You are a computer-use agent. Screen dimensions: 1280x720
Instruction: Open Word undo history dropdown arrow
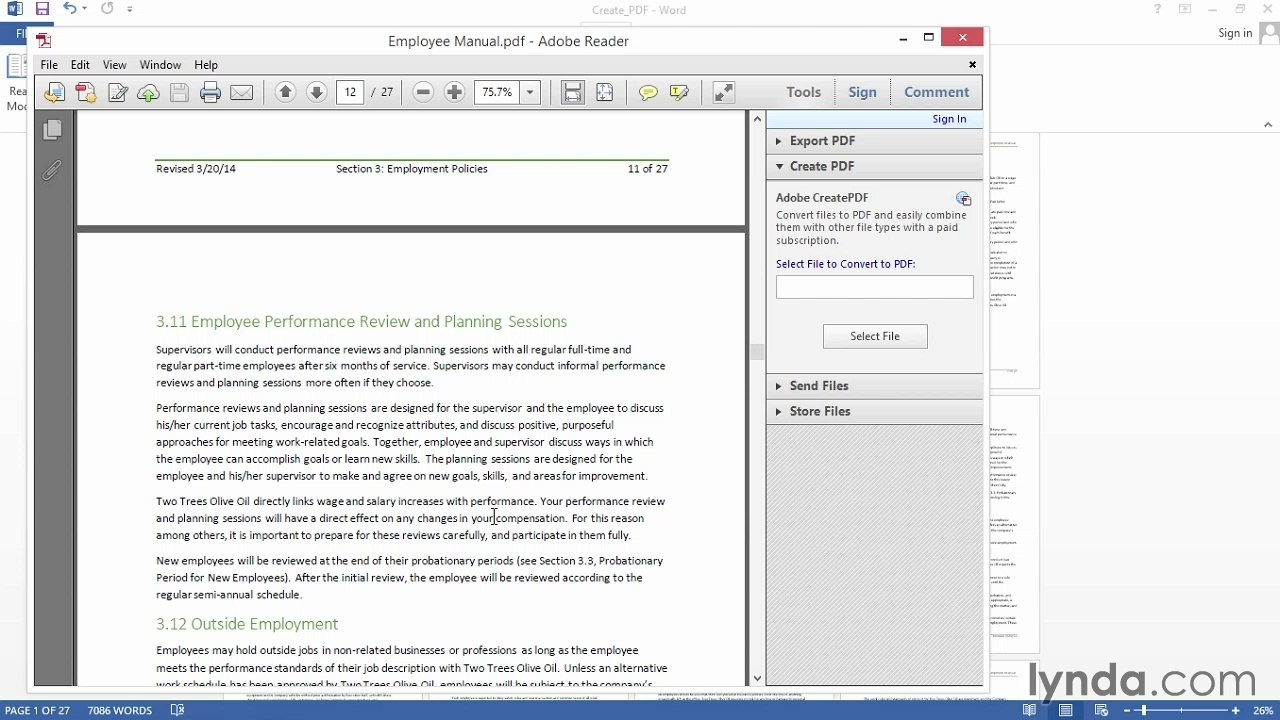[84, 9]
